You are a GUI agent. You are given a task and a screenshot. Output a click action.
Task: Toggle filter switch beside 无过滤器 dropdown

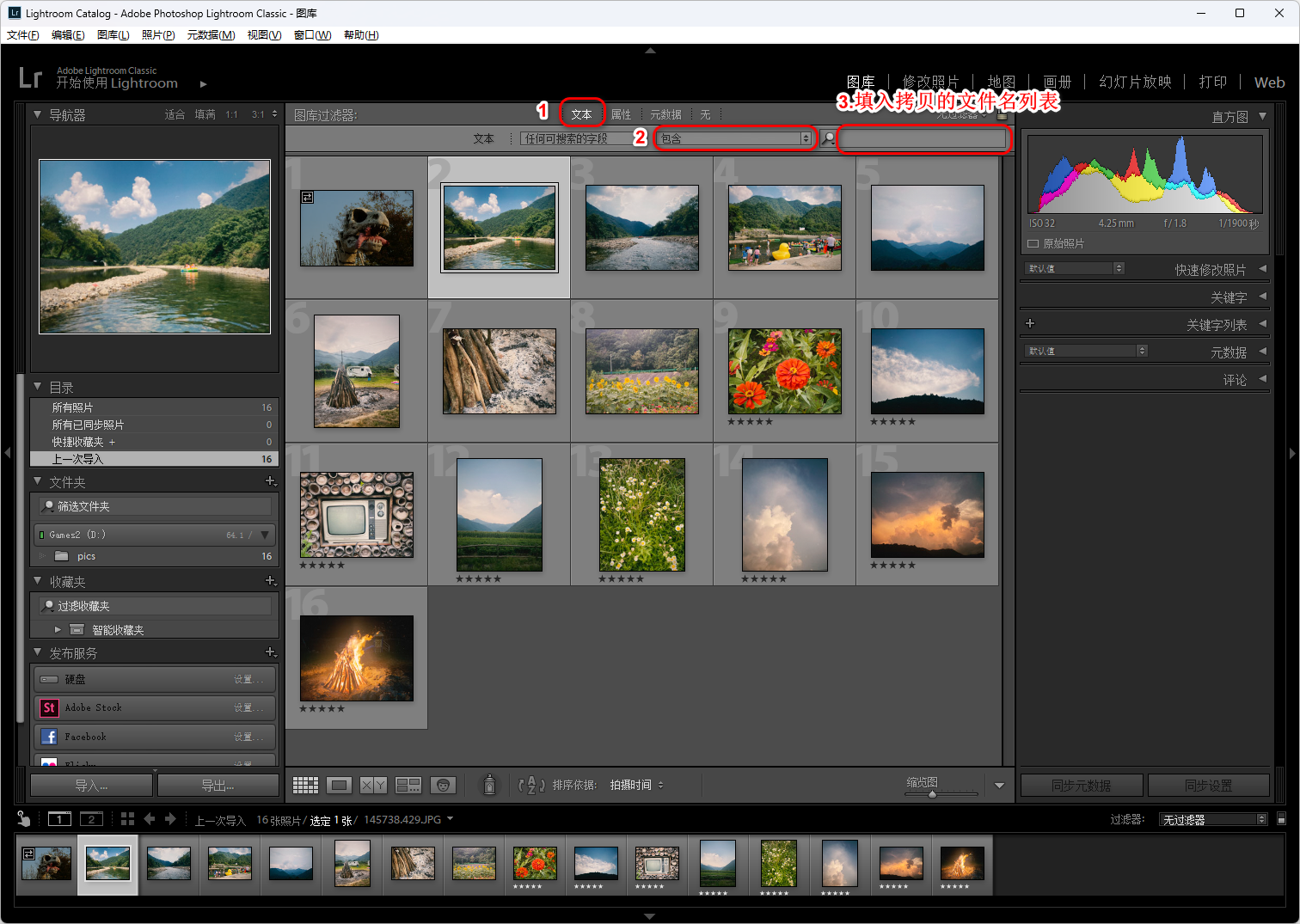click(1281, 819)
